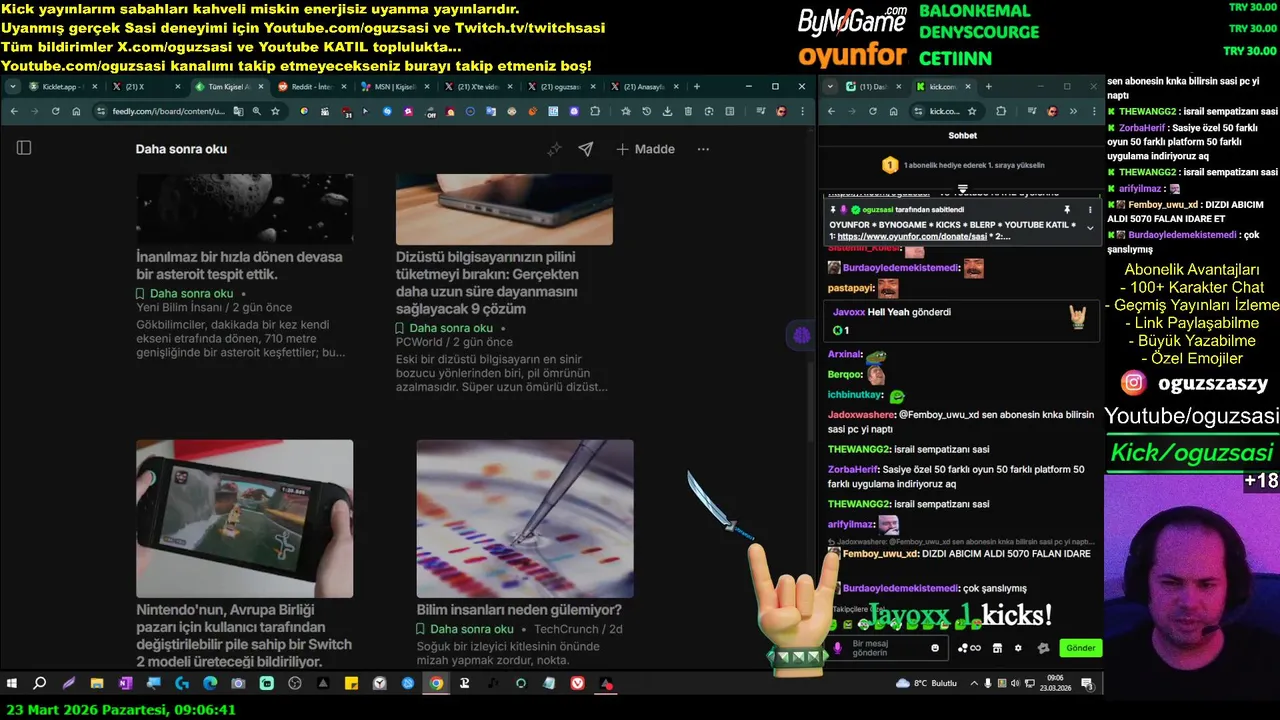Open the emoji picker in chat input
Screen dimensions: 1280x720
935,648
